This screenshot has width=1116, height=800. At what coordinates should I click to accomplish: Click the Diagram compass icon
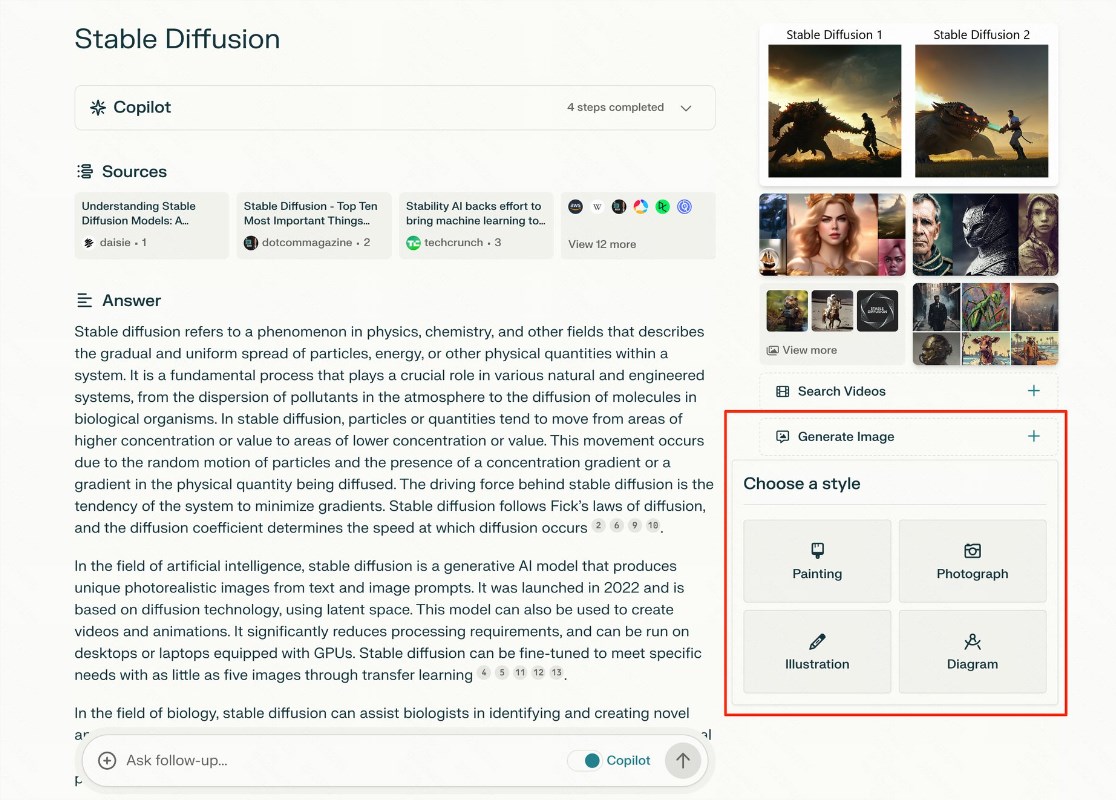coord(972,641)
